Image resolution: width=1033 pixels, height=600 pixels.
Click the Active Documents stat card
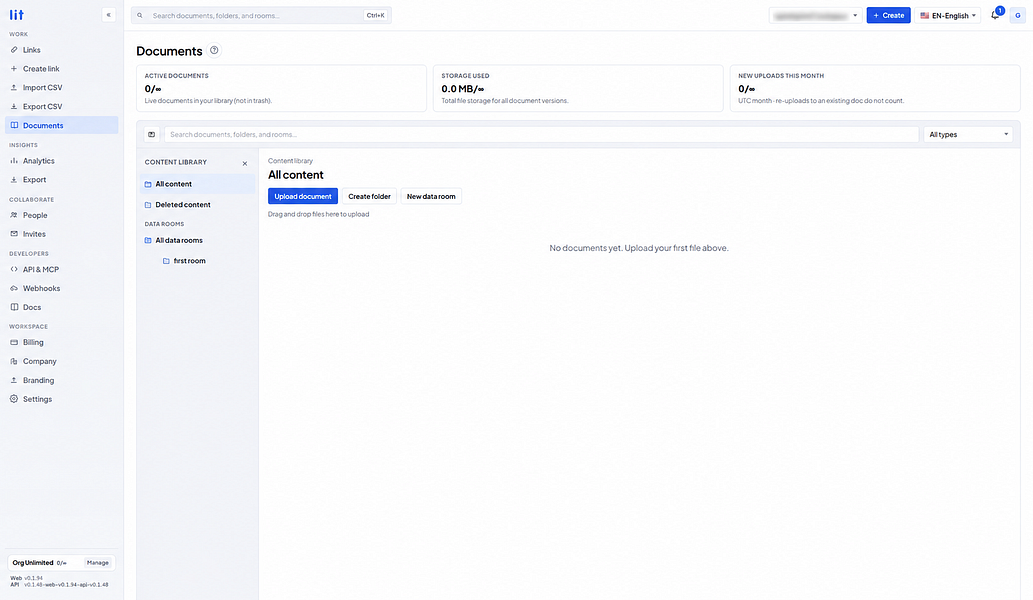pyautogui.click(x=281, y=88)
